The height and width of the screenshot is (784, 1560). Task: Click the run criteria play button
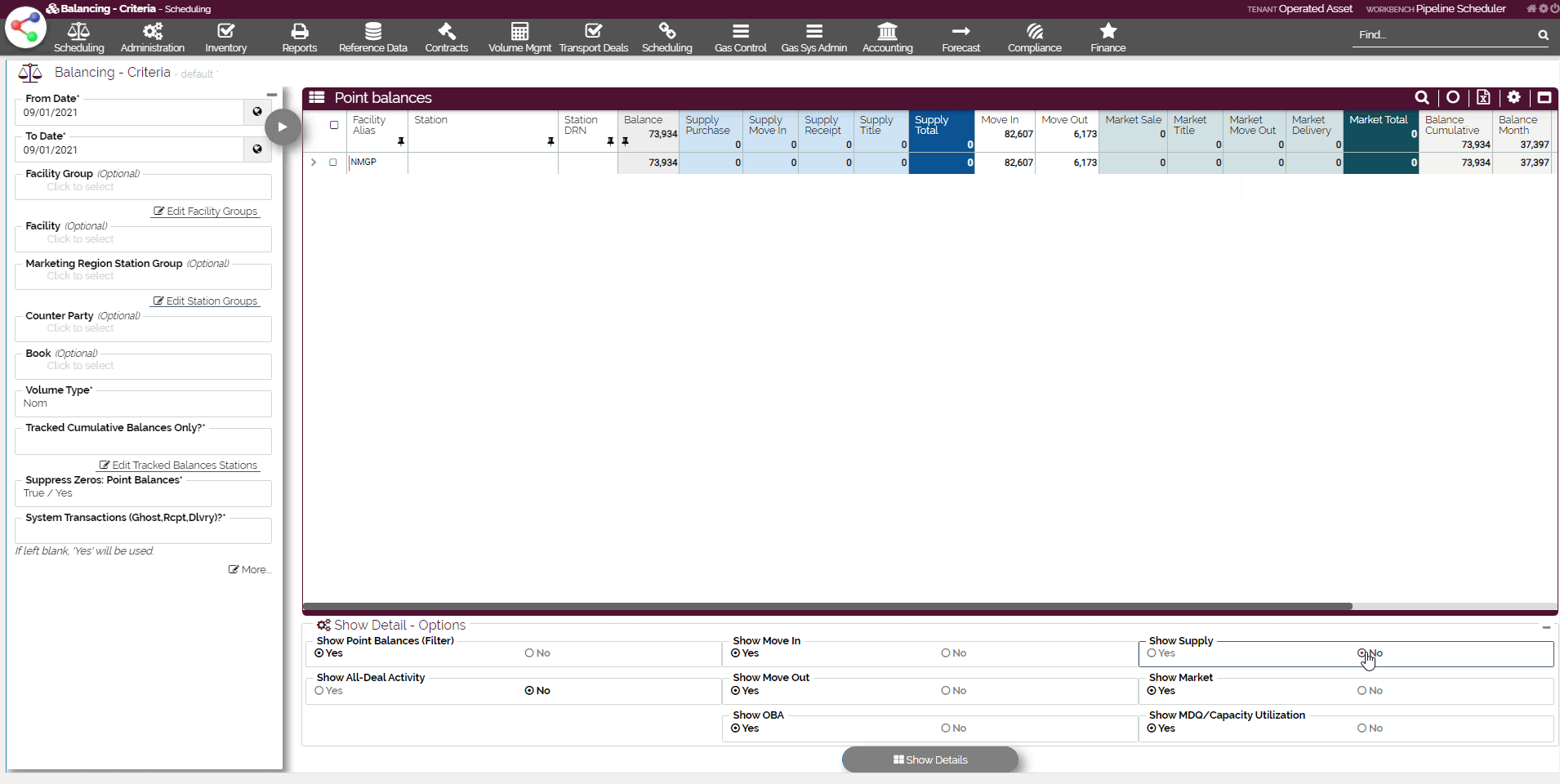(x=282, y=127)
